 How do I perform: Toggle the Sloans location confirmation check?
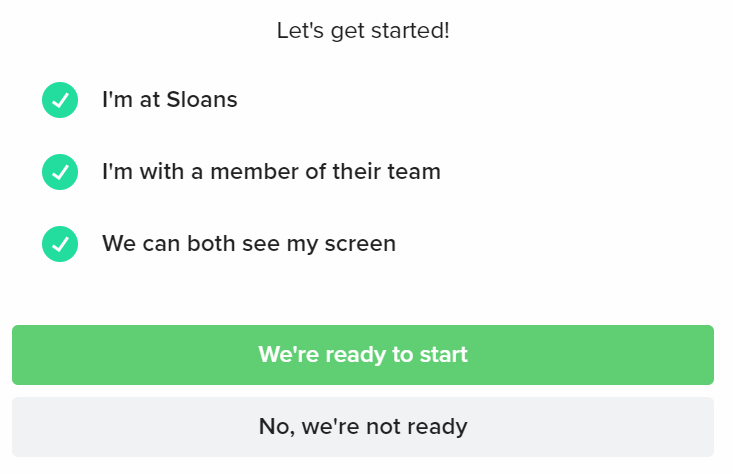click(60, 100)
